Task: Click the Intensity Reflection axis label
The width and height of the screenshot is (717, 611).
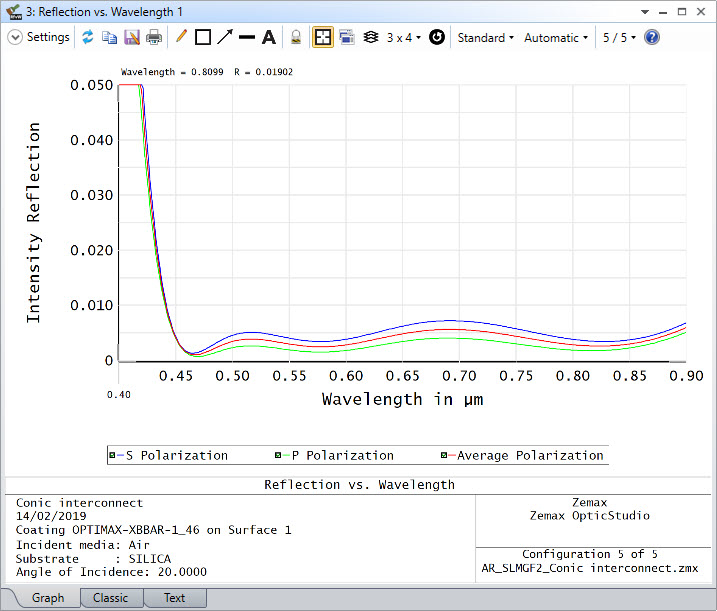Action: (x=33, y=223)
